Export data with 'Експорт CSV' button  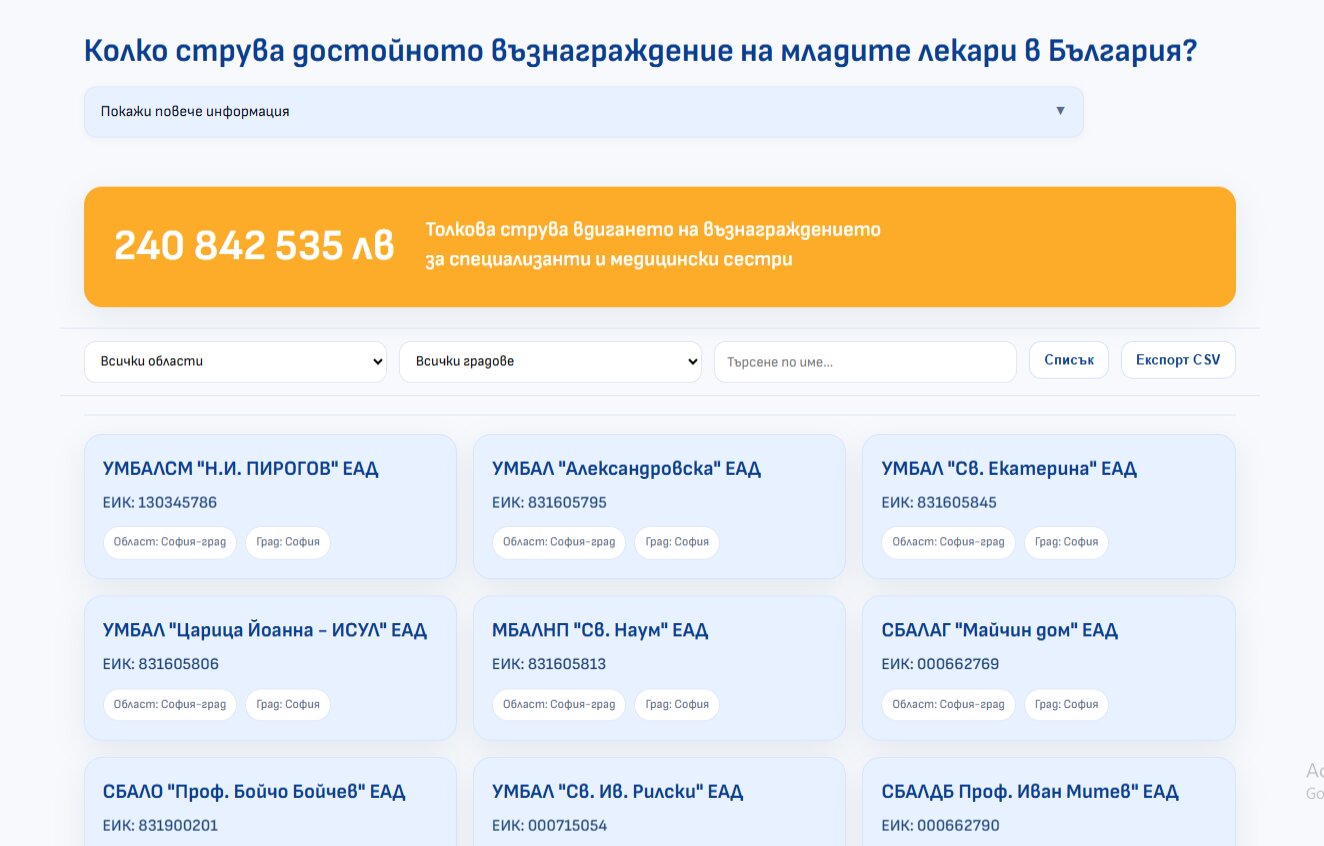1178,360
